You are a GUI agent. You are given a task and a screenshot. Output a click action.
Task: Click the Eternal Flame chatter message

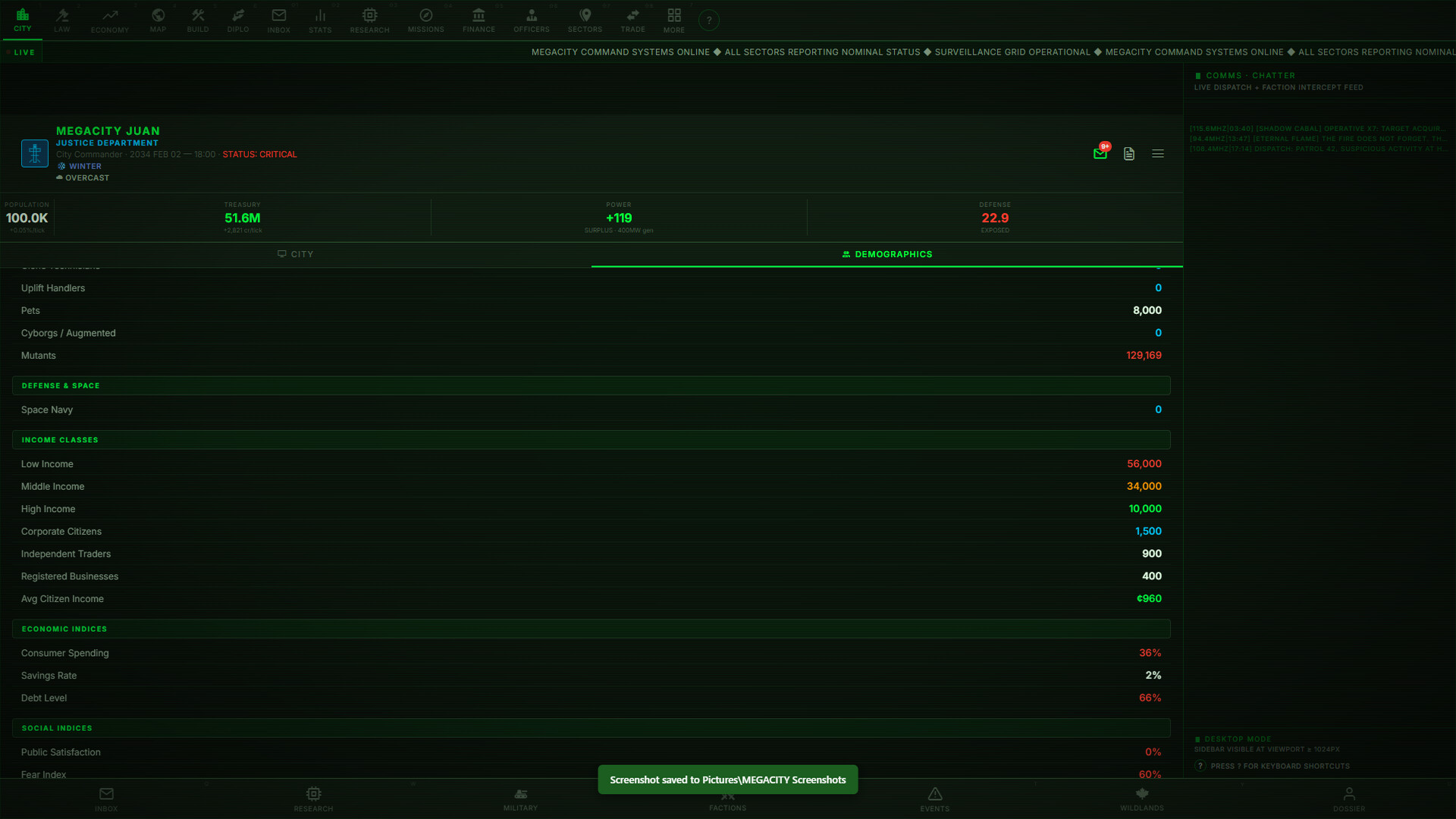(1318, 139)
